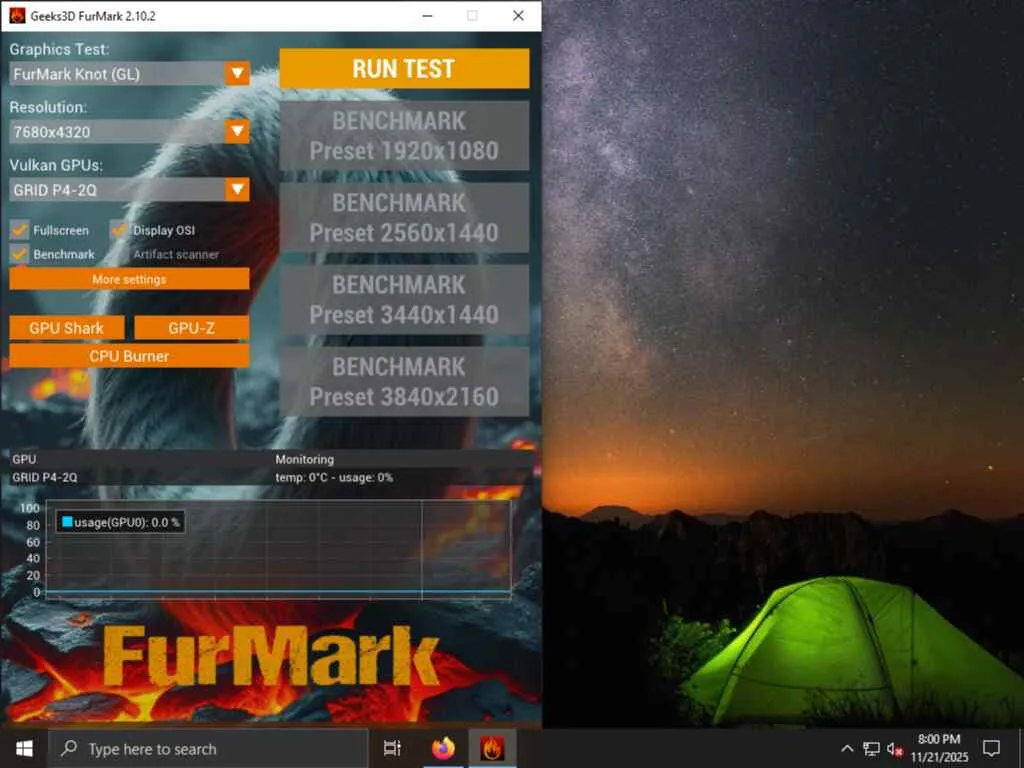Click the temp: 0°C - usage: 0% text
The width and height of the screenshot is (1024, 768).
pos(334,477)
